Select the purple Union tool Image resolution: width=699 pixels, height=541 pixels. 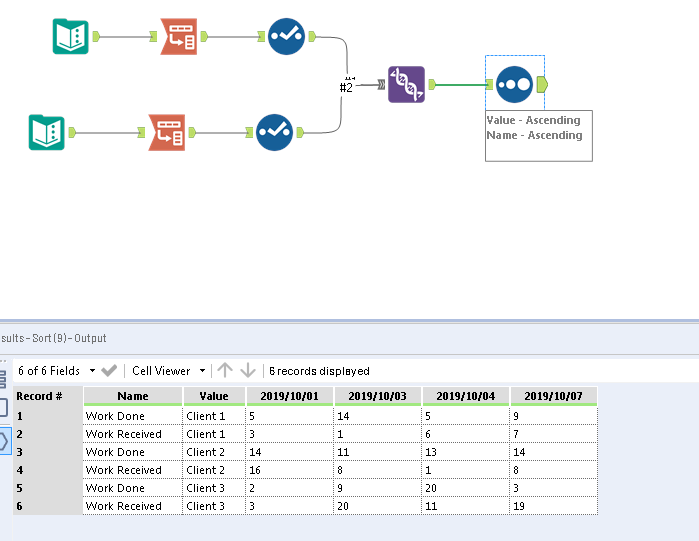[407, 85]
